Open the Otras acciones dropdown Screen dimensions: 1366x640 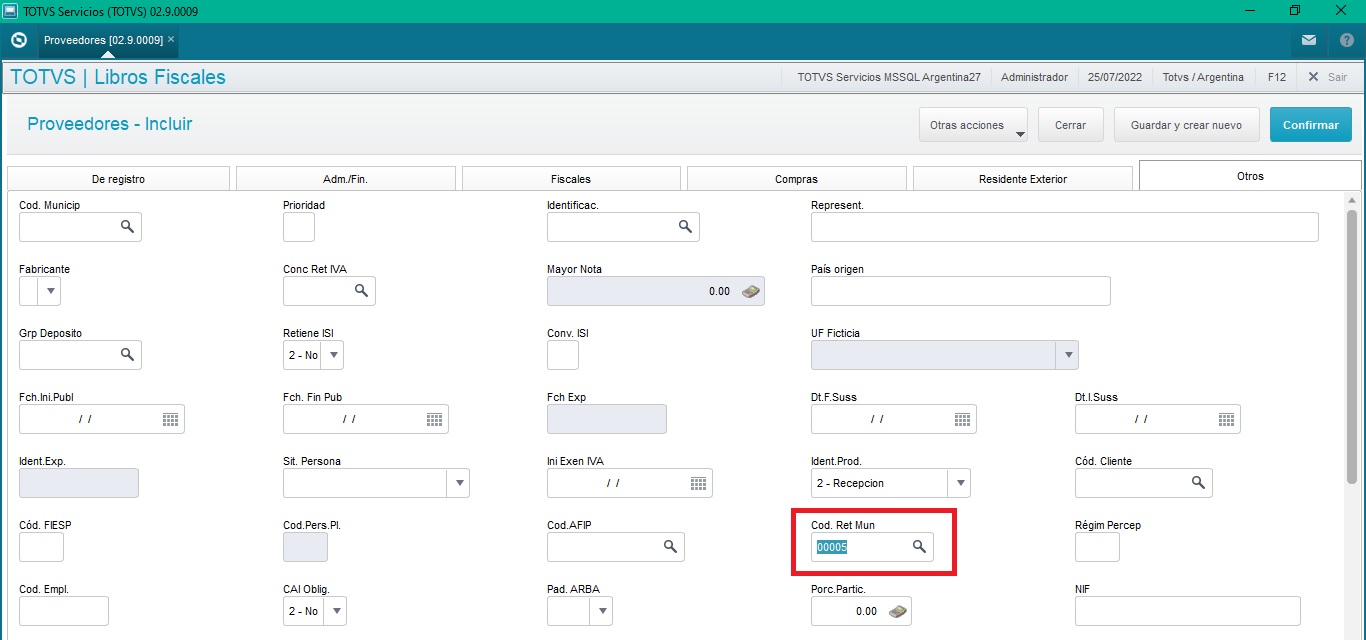point(973,126)
